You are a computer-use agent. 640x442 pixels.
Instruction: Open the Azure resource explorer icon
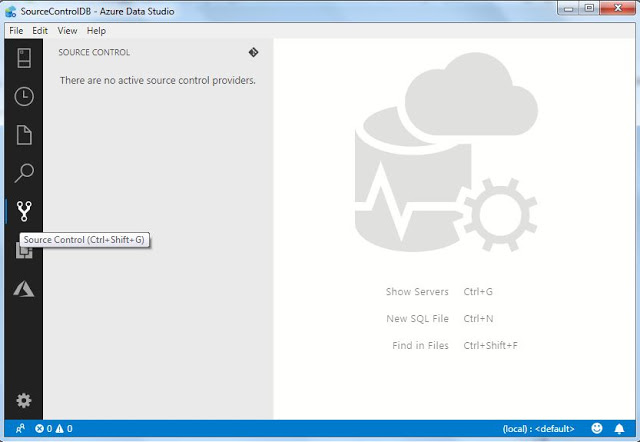pyautogui.click(x=24, y=289)
